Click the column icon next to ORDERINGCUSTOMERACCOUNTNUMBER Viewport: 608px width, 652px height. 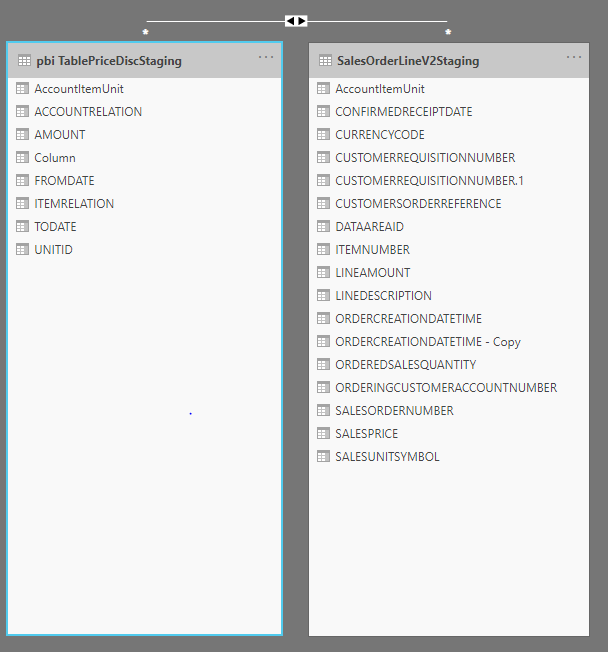coord(324,387)
